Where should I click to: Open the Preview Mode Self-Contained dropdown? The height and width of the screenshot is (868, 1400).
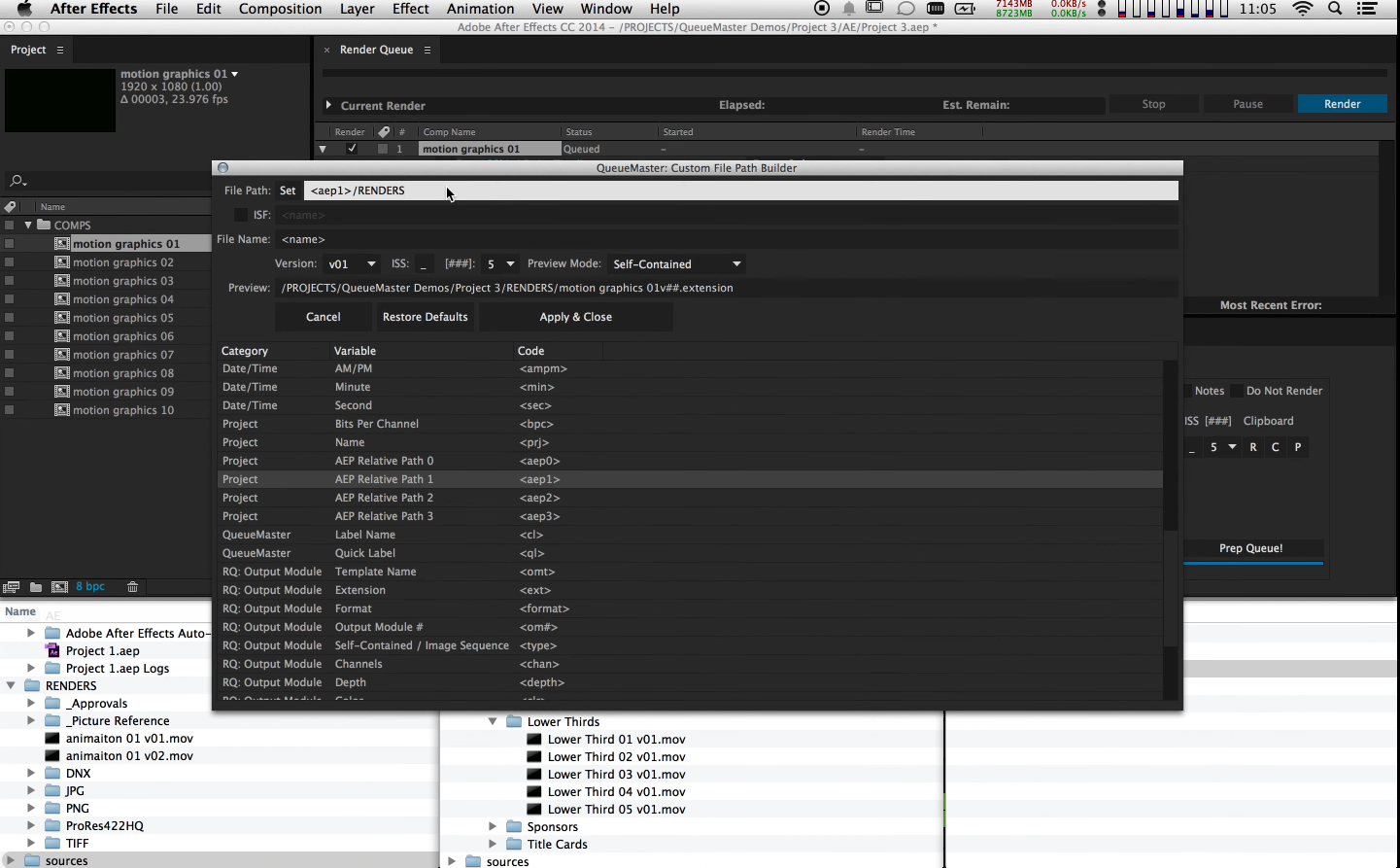click(676, 262)
